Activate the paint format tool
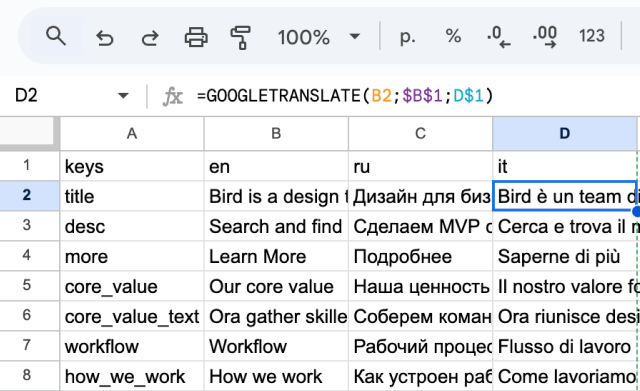The image size is (640, 391). point(240,37)
